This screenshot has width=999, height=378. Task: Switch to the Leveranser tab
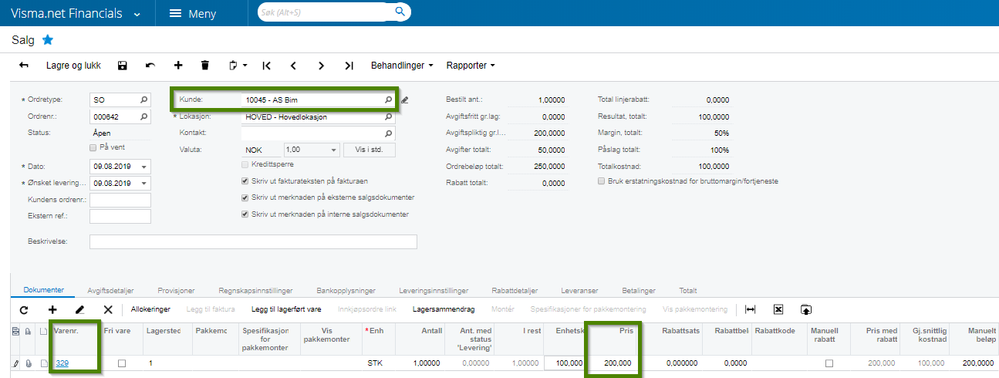click(579, 291)
